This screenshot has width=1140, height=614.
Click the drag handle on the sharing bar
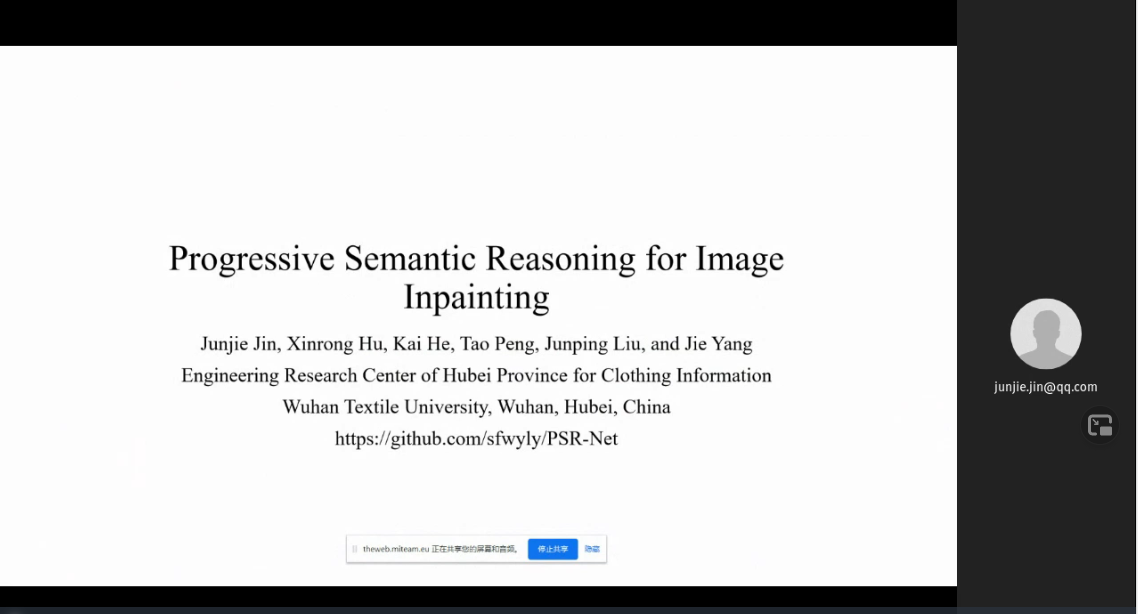(x=354, y=549)
